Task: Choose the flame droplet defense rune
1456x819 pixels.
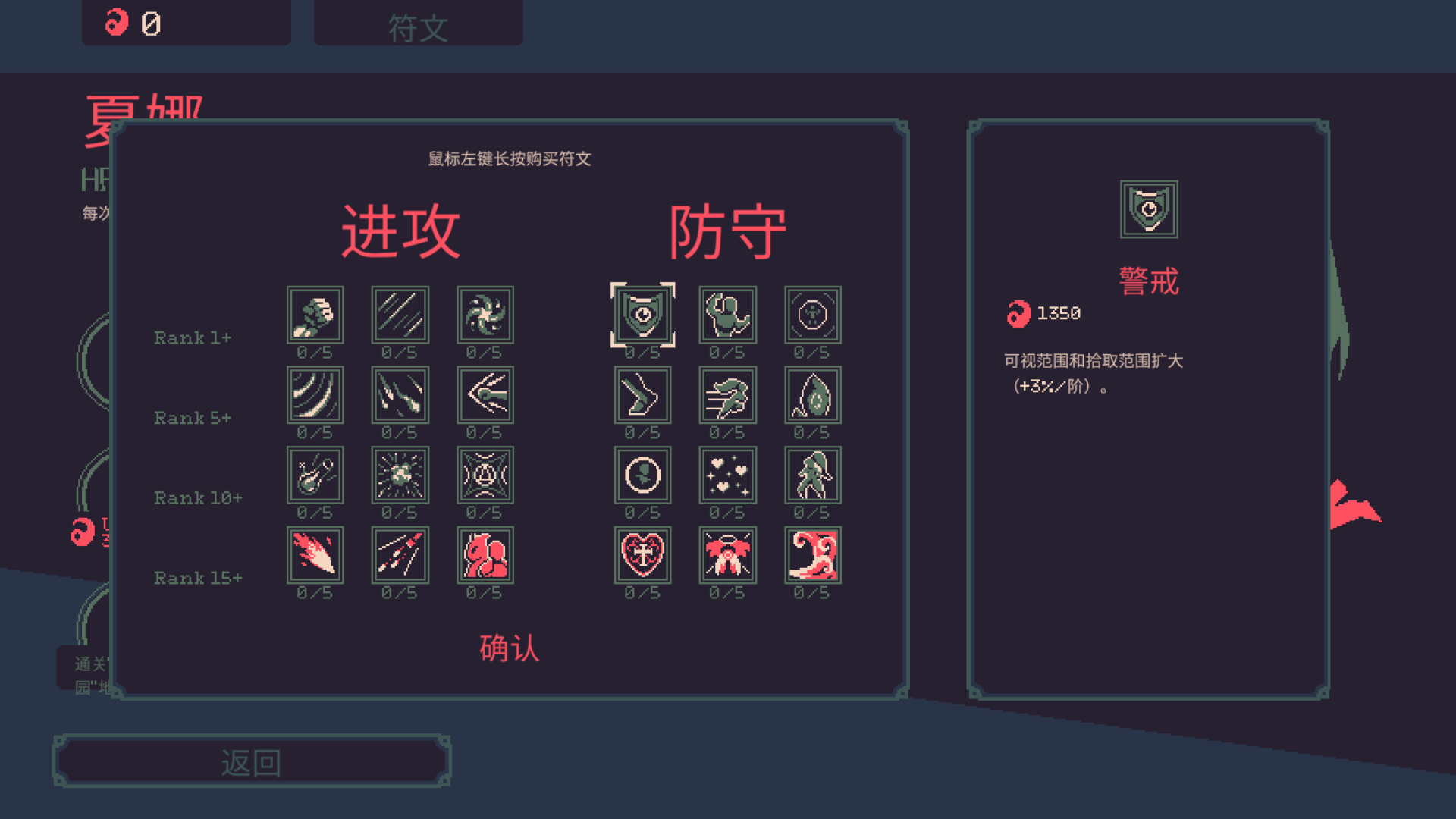Action: click(812, 395)
